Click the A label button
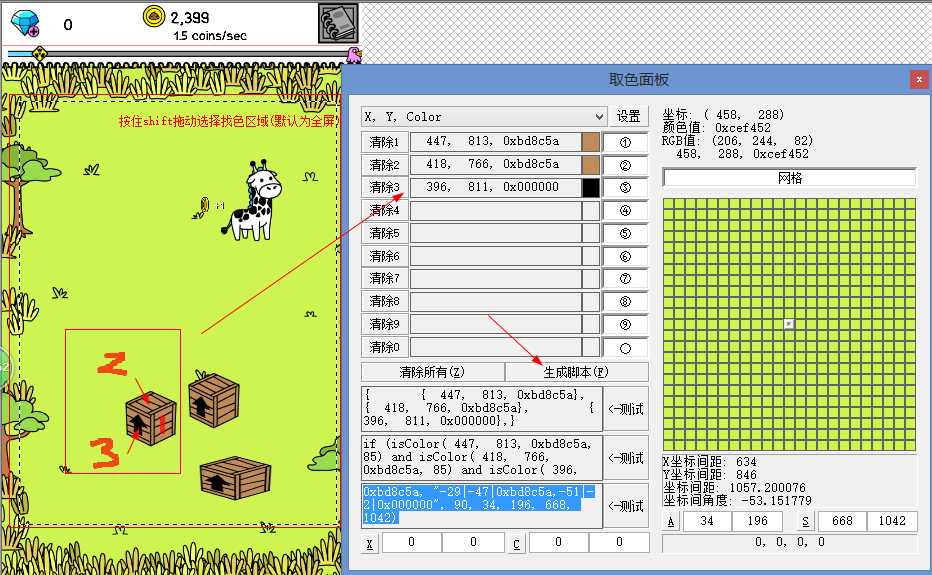932x575 pixels. pyautogui.click(x=671, y=521)
